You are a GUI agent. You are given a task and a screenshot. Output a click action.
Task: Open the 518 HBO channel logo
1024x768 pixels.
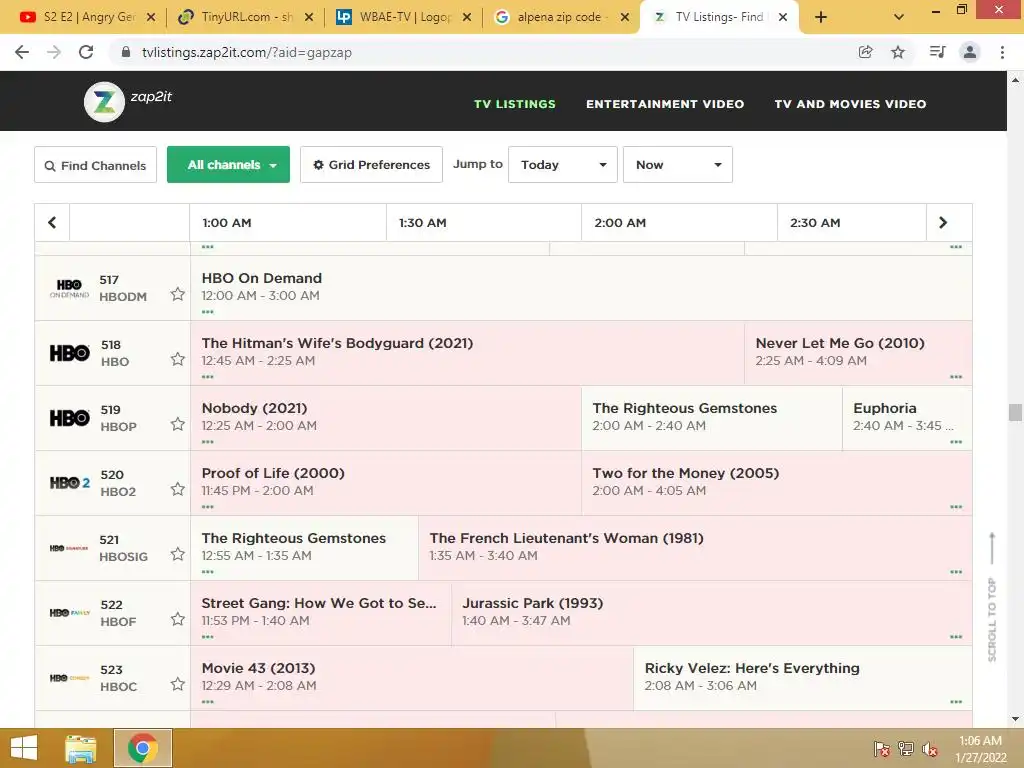click(x=69, y=353)
